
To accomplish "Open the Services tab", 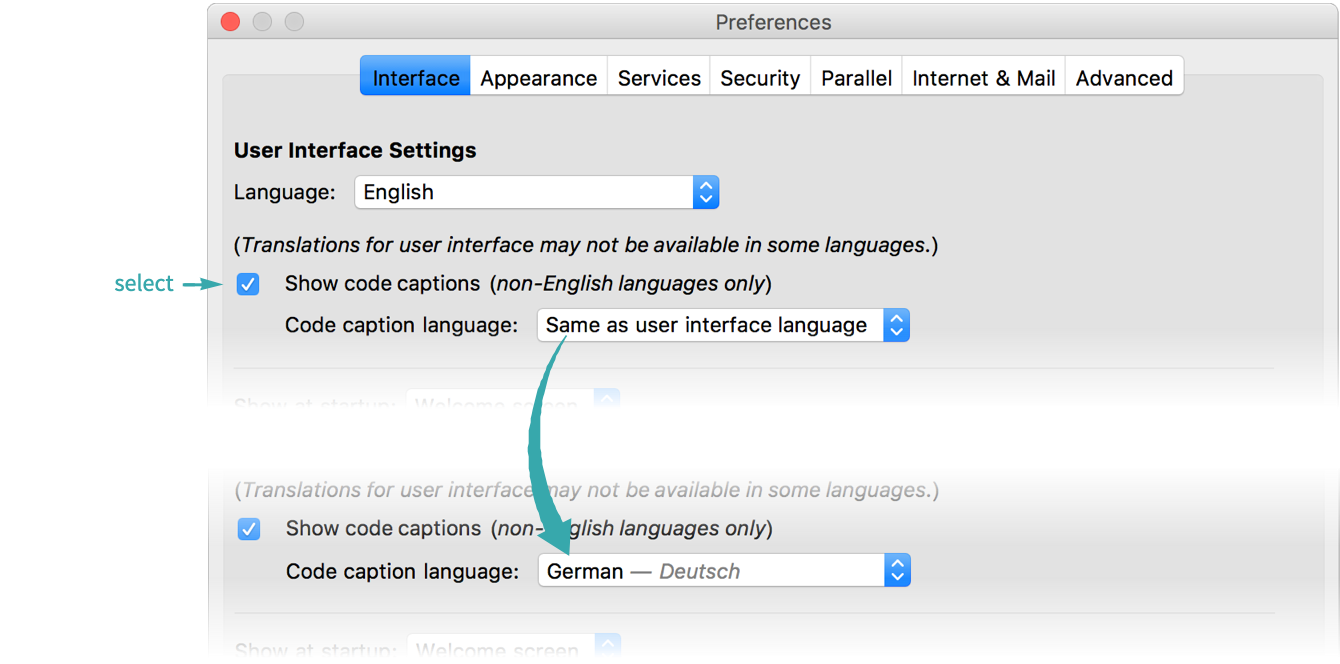I will (x=659, y=78).
